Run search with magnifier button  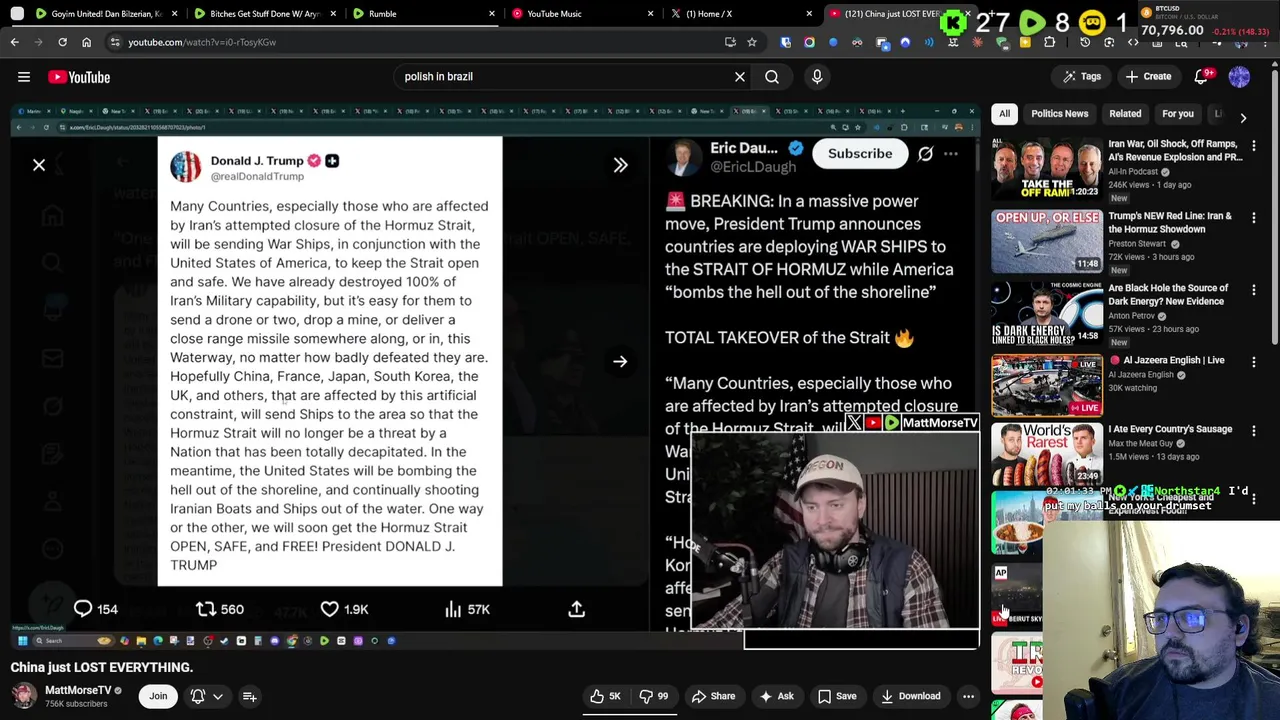[772, 77]
